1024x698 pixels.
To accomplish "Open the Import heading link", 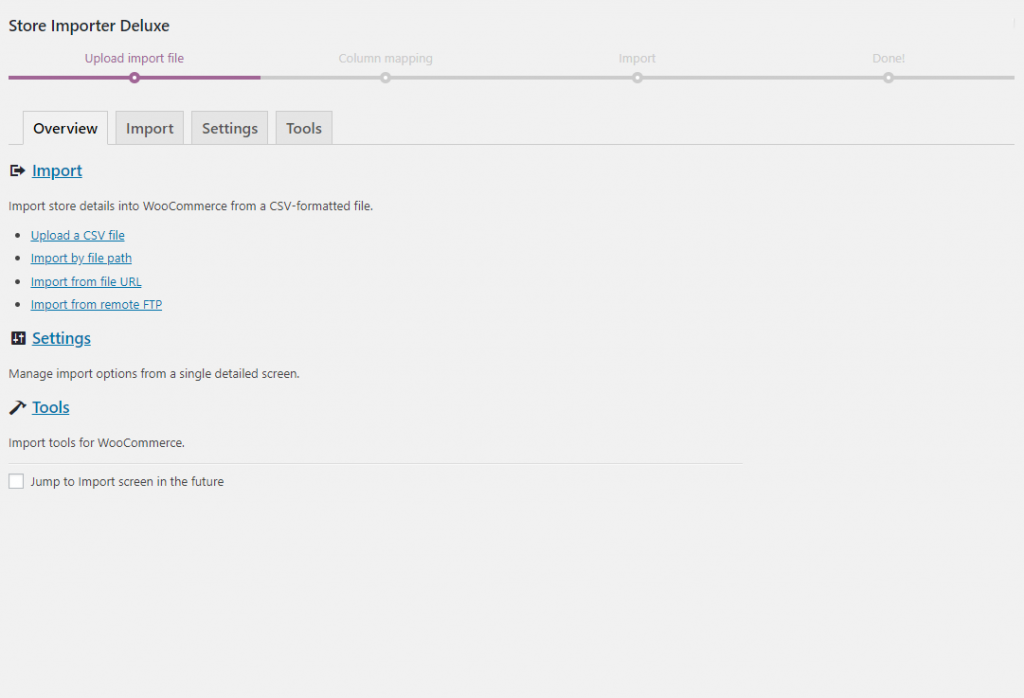I will coord(57,171).
